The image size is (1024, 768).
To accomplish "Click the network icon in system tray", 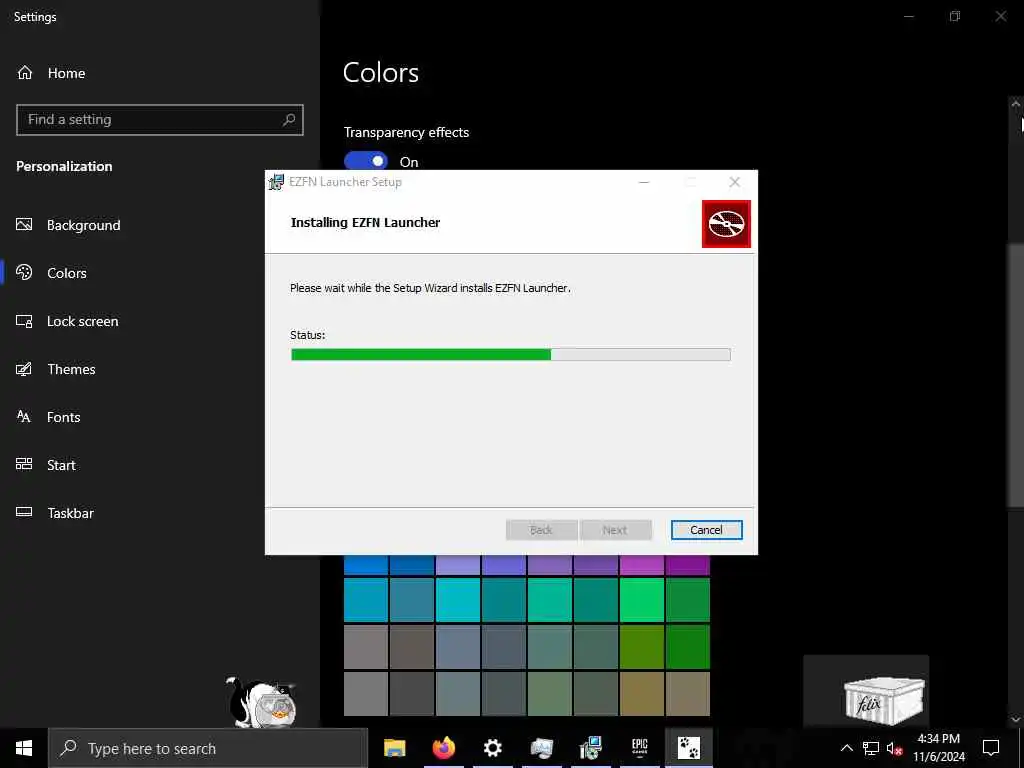I will (x=871, y=748).
